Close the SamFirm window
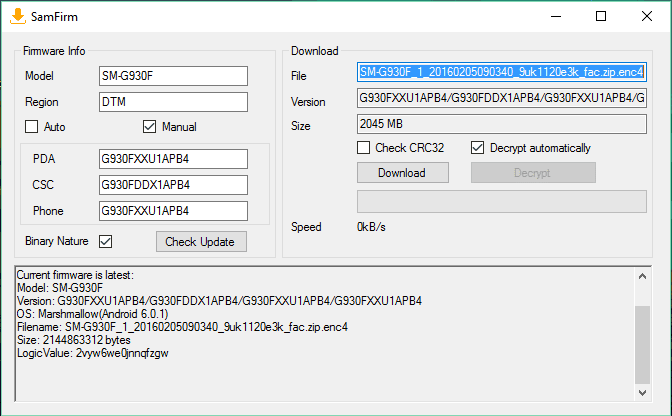The width and height of the screenshot is (672, 416). click(x=647, y=16)
